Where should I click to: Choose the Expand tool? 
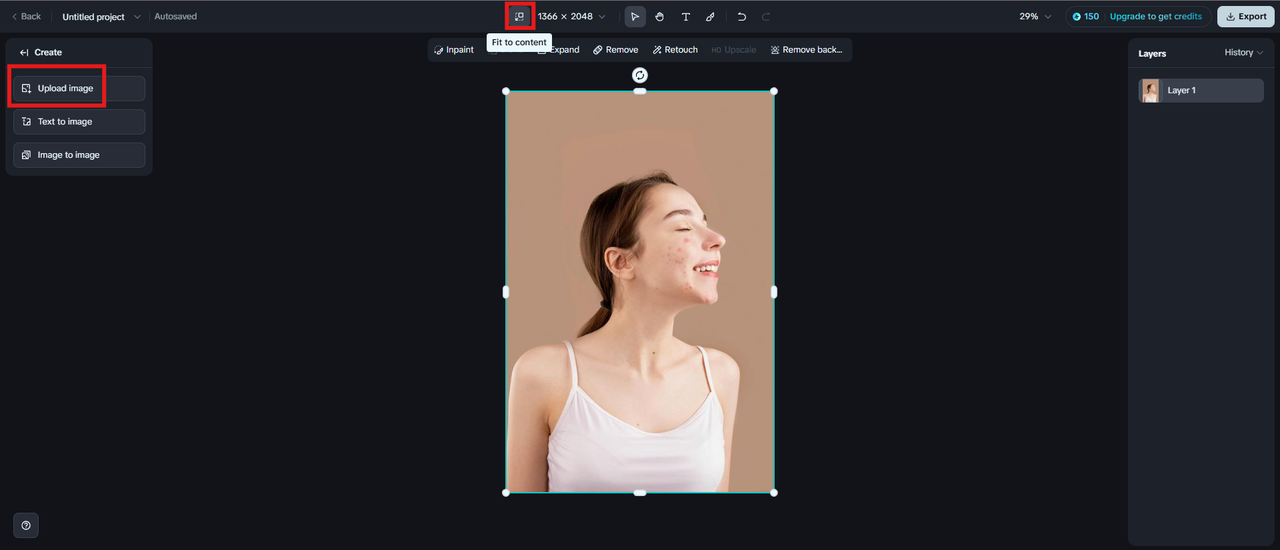click(x=558, y=50)
